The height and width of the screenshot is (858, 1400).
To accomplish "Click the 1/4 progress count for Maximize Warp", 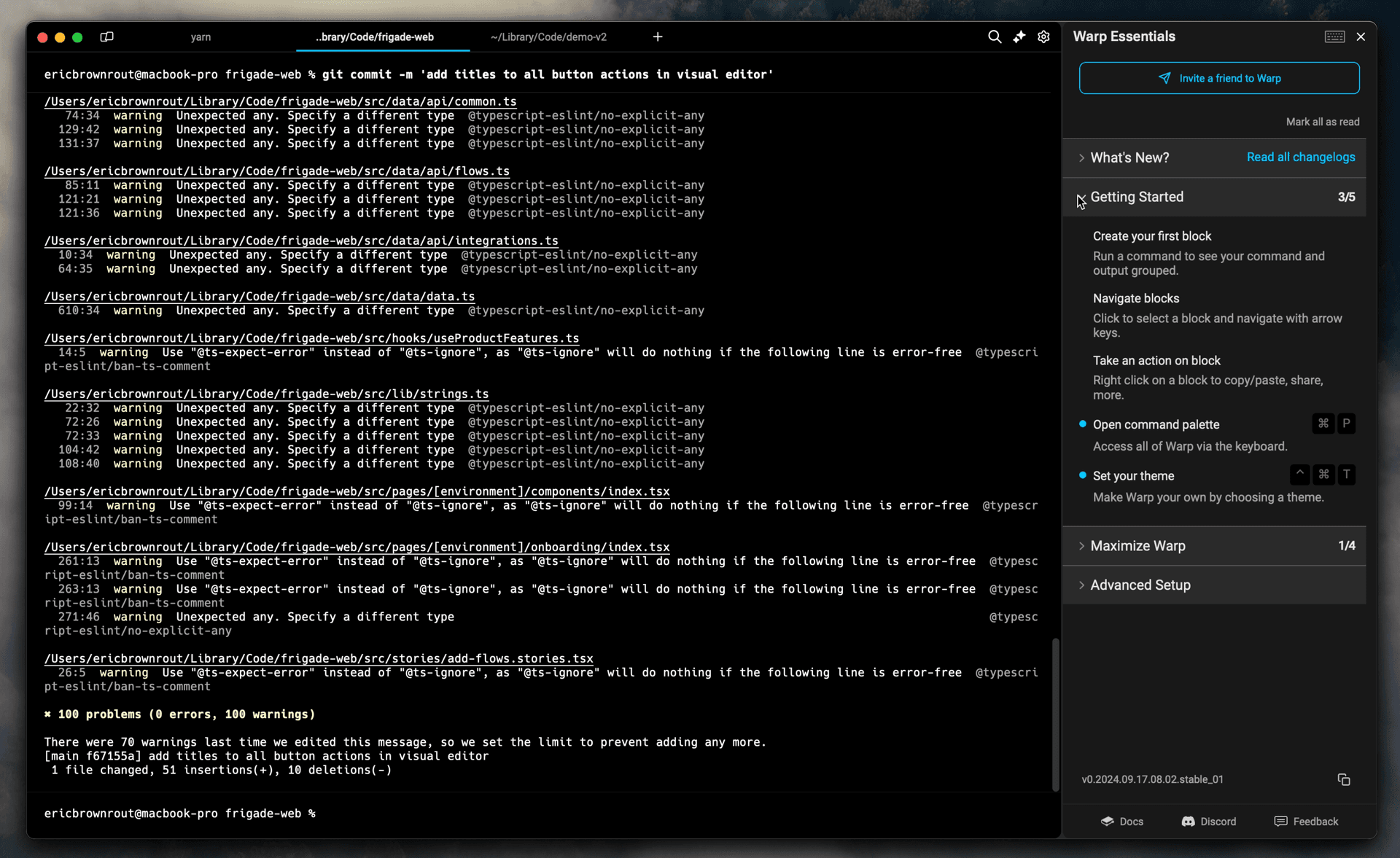I will tap(1346, 546).
